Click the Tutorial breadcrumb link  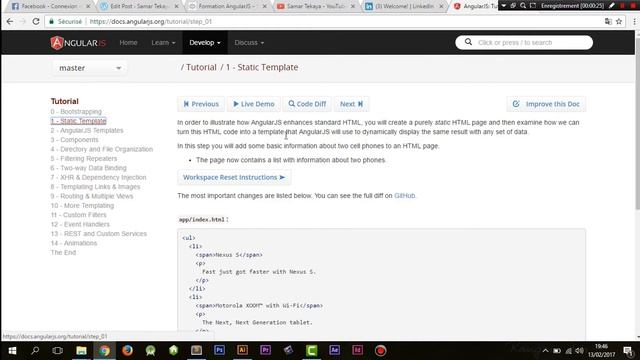point(201,67)
